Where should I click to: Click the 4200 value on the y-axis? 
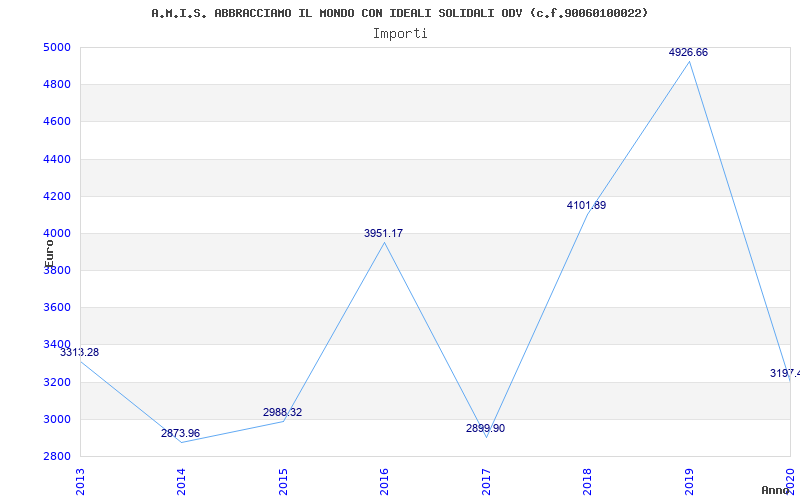[57, 196]
